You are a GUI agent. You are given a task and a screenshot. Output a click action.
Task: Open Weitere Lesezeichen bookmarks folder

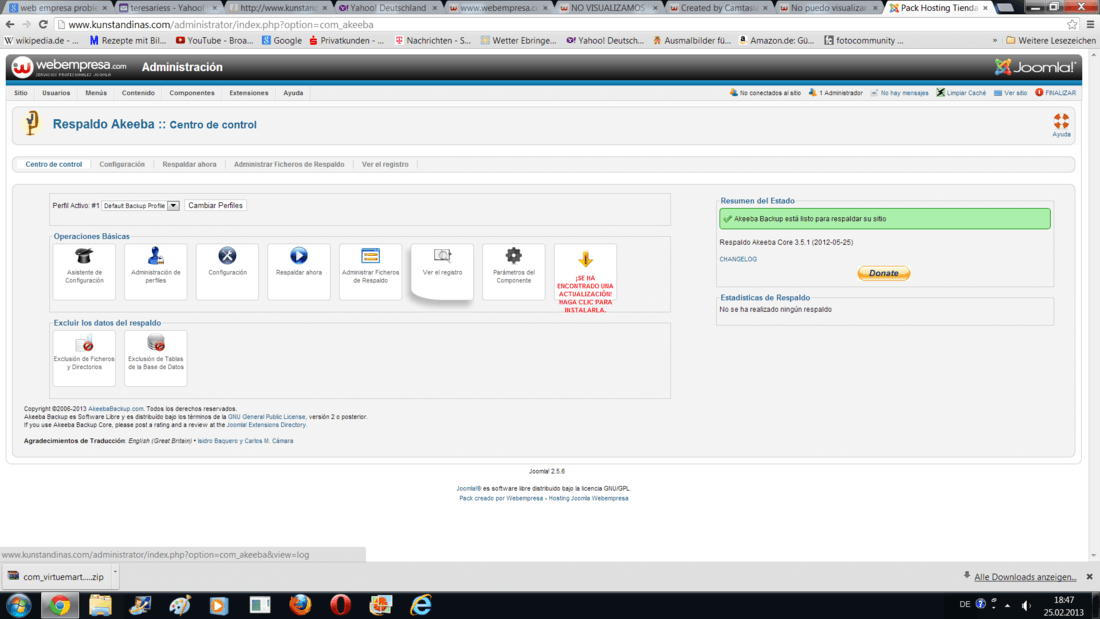pos(1050,41)
